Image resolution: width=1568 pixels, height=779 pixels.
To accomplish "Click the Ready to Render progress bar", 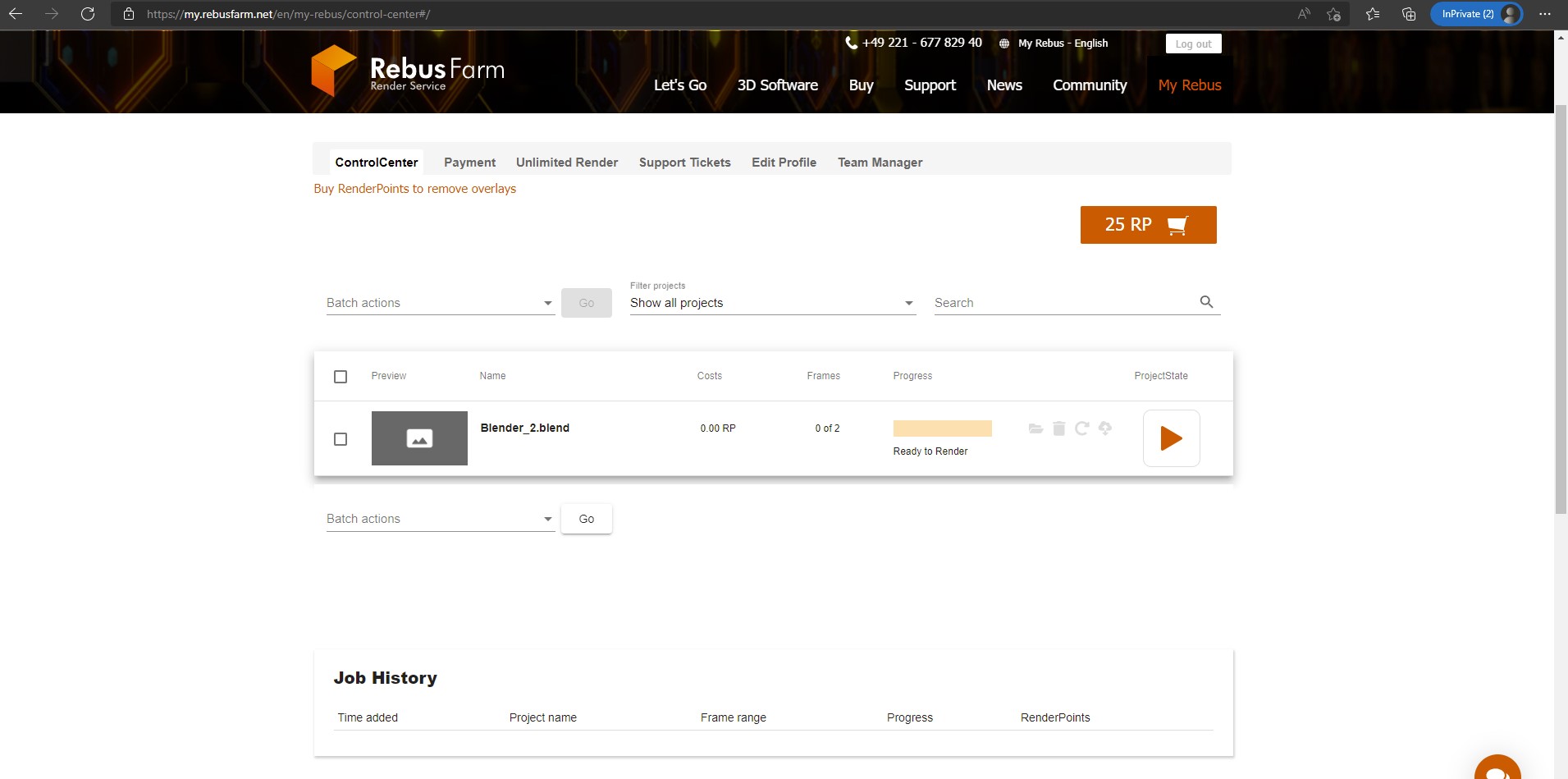I will pyautogui.click(x=942, y=428).
